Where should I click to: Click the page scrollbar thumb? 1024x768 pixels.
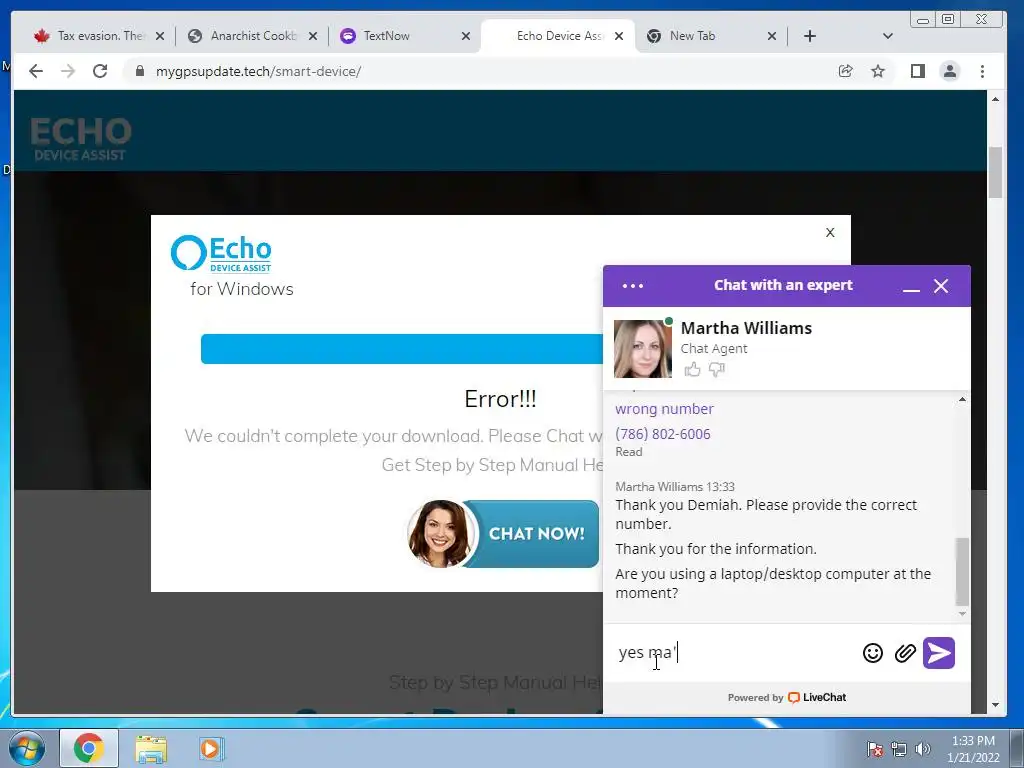(x=995, y=172)
